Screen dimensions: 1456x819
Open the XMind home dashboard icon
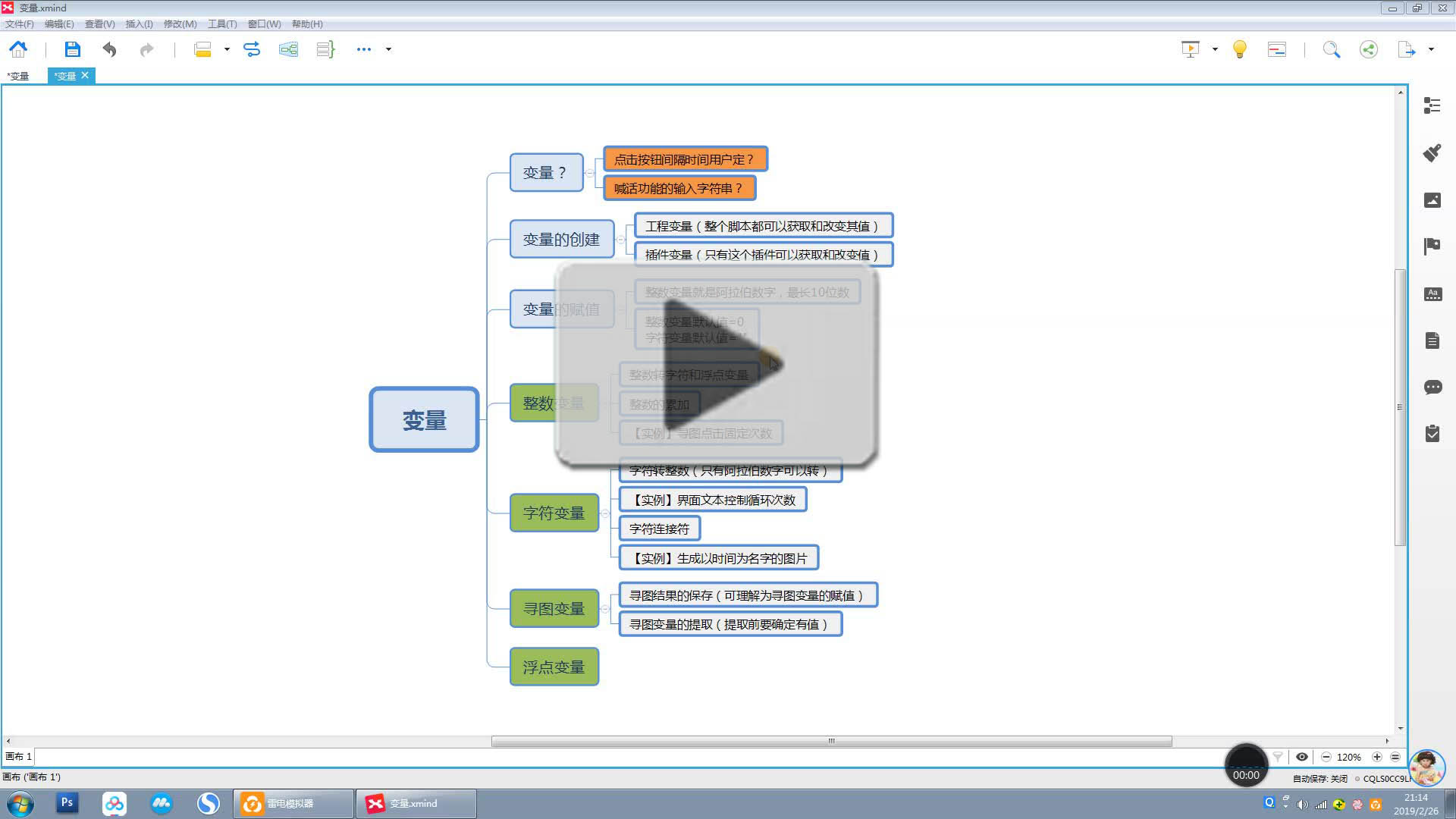coord(18,49)
